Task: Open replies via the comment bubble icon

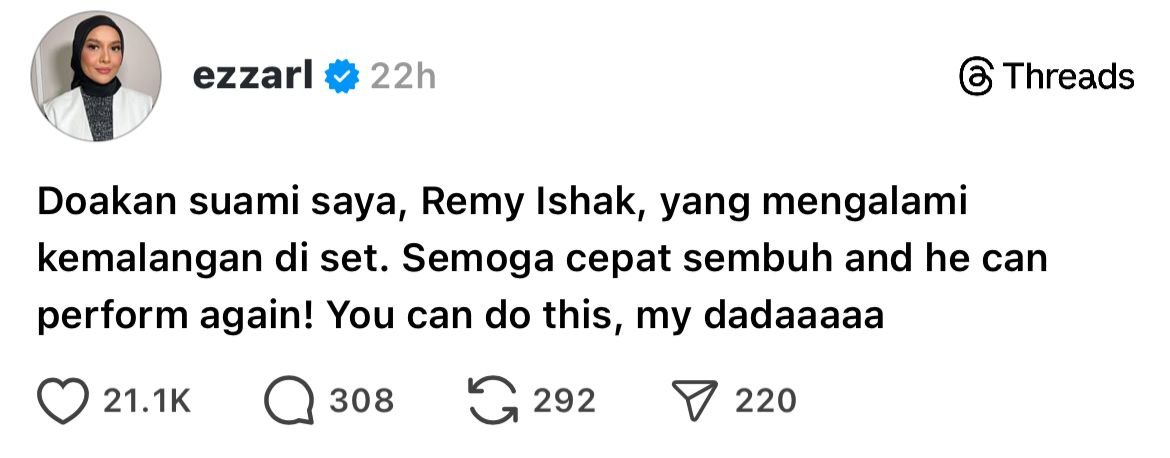Action: 288,400
